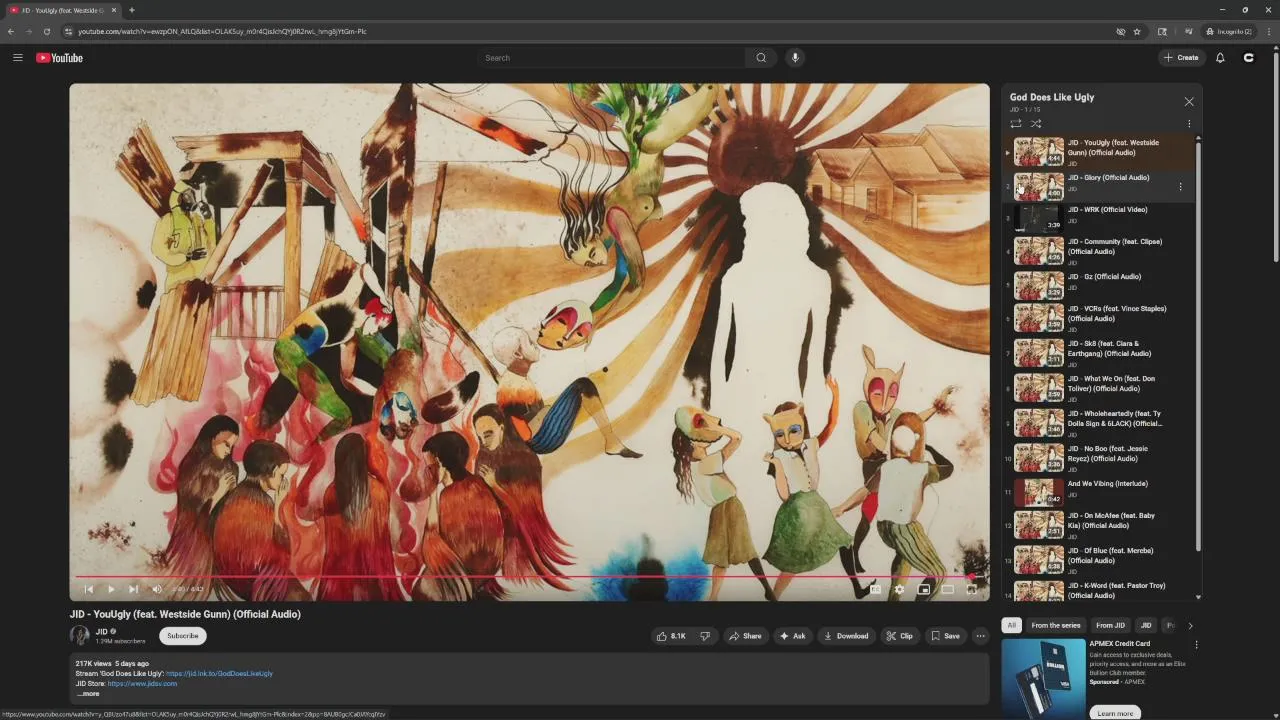Like the video showing 8.1K
This screenshot has width=1280, height=720.
670,636
